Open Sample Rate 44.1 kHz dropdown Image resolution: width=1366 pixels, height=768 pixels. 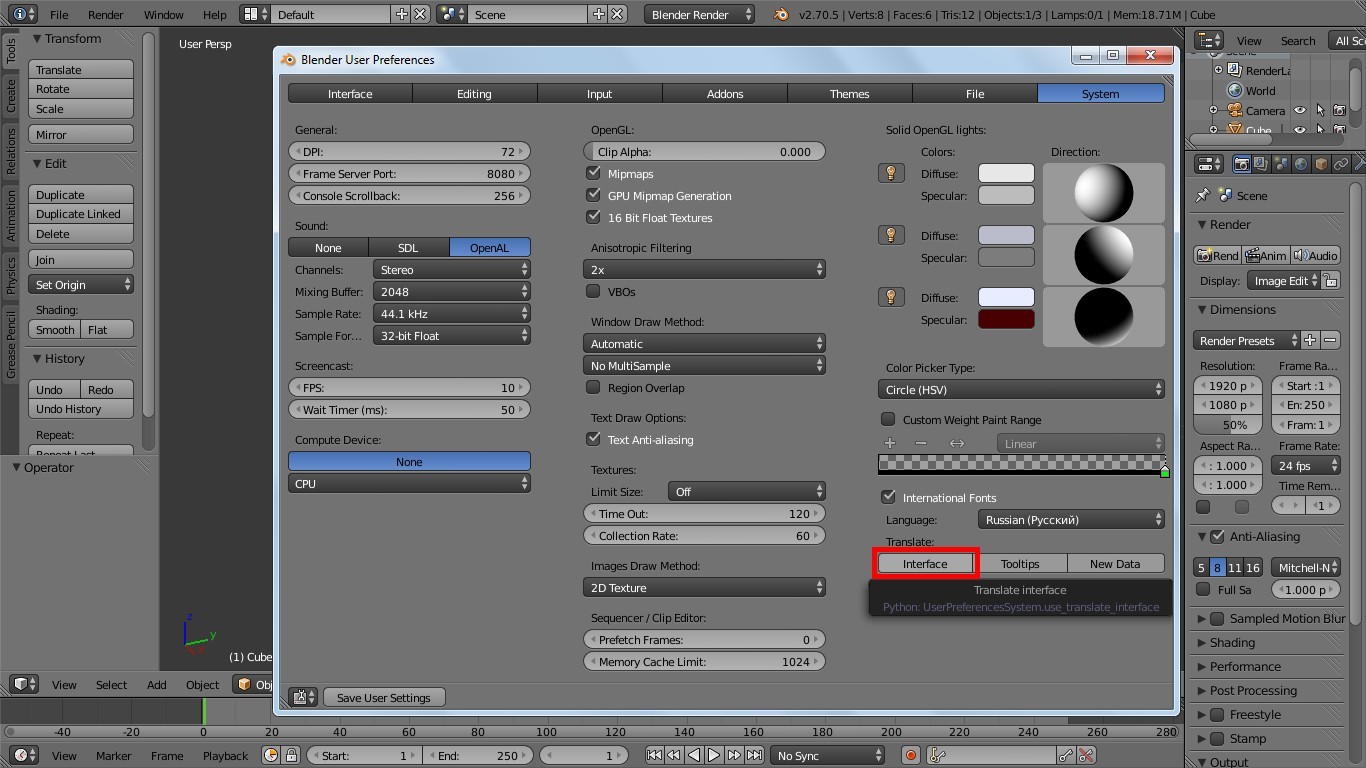pyautogui.click(x=451, y=314)
